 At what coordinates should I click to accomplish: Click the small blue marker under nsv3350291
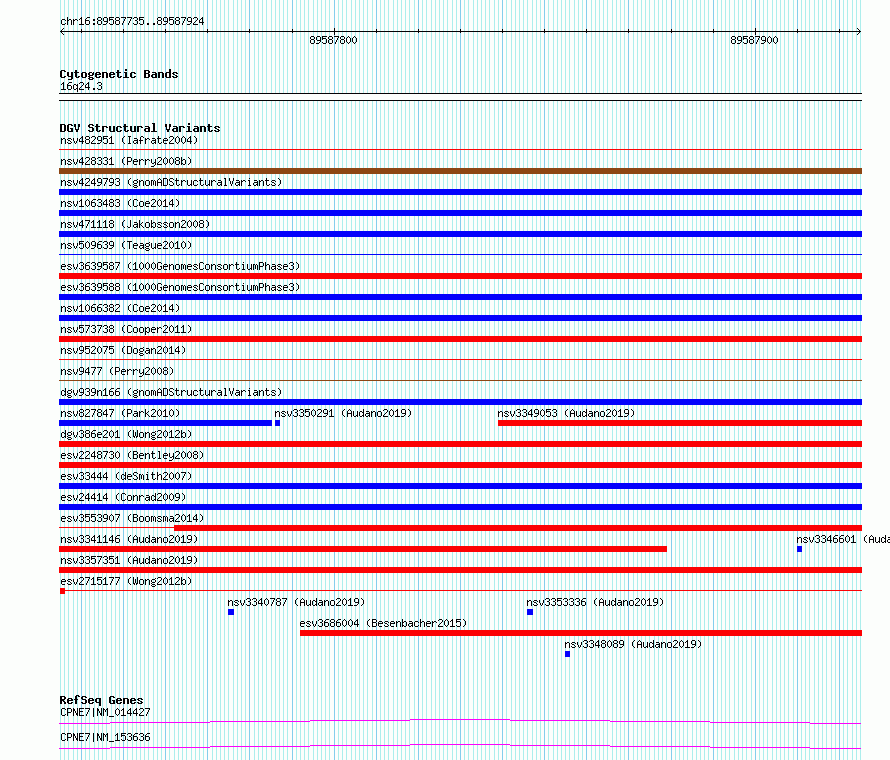[x=278, y=423]
